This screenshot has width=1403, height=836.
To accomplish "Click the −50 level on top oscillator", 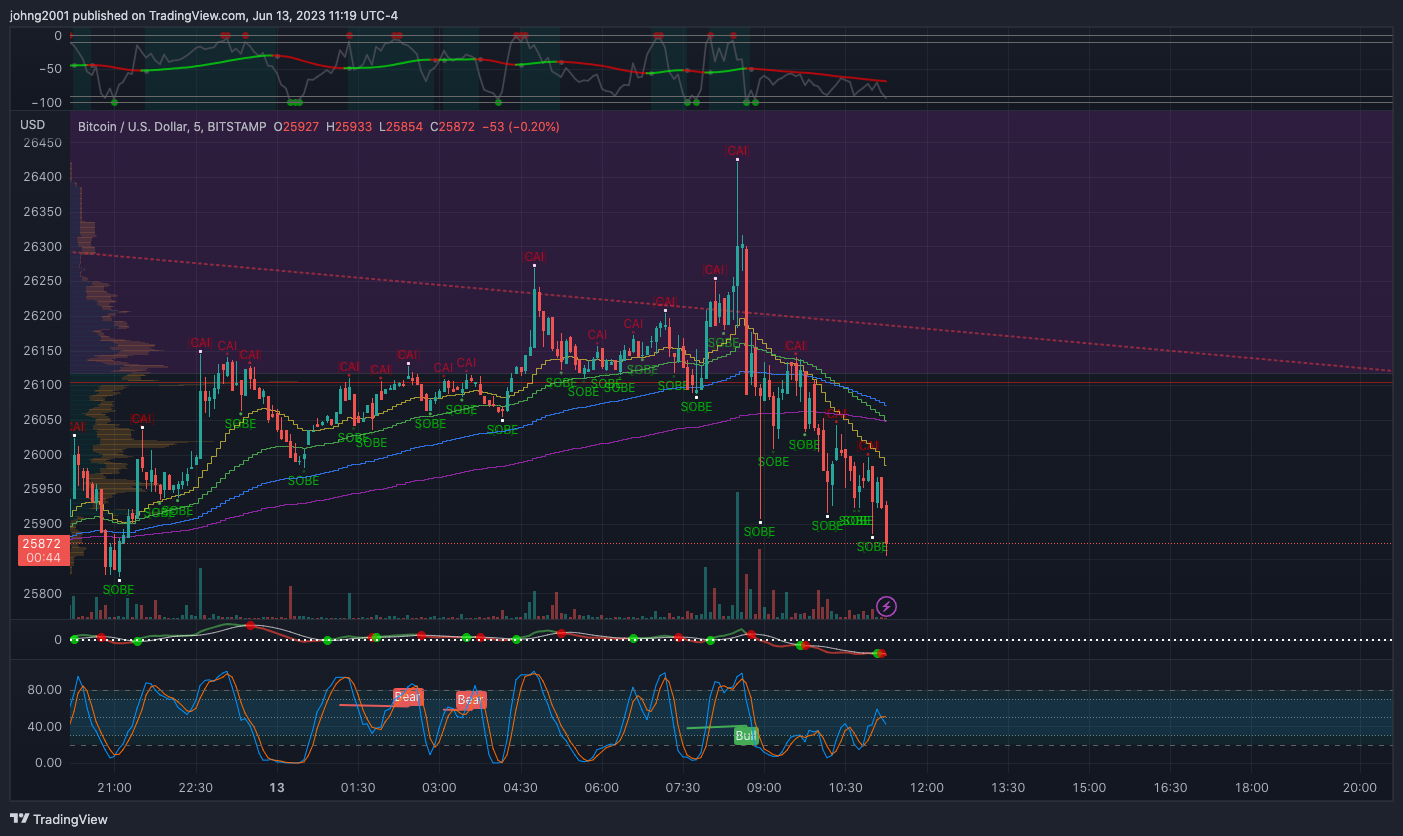I will coord(48,69).
